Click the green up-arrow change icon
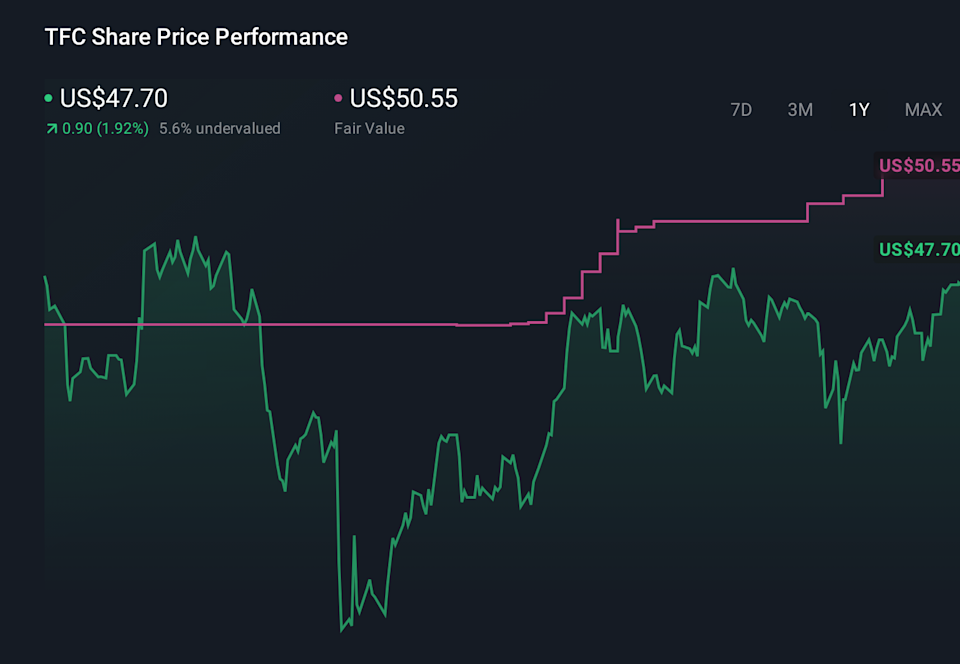Screen dimensions: 960x664 pos(51,128)
